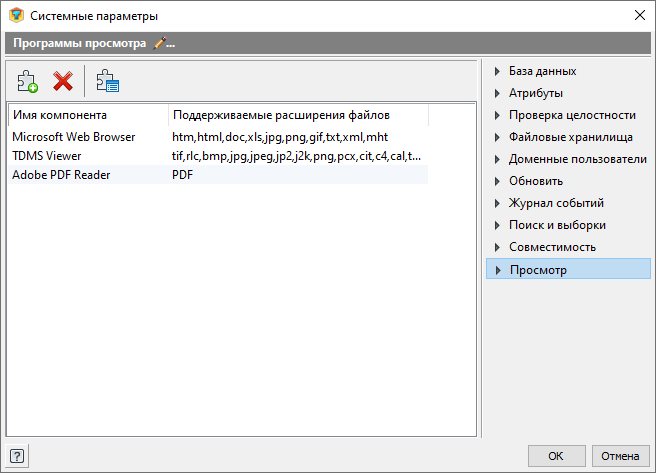Click the Отмена button
Viewport: 656px width, 473px height.
click(620, 456)
